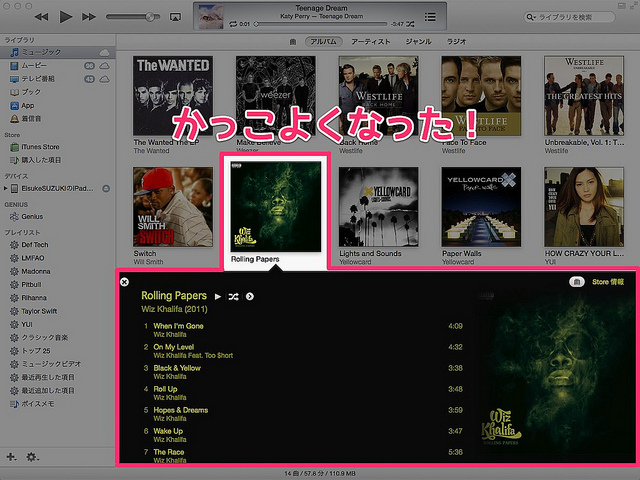The width and height of the screenshot is (640, 480).
Task: Select track 1 When I'm Gone
Action: click(302, 330)
